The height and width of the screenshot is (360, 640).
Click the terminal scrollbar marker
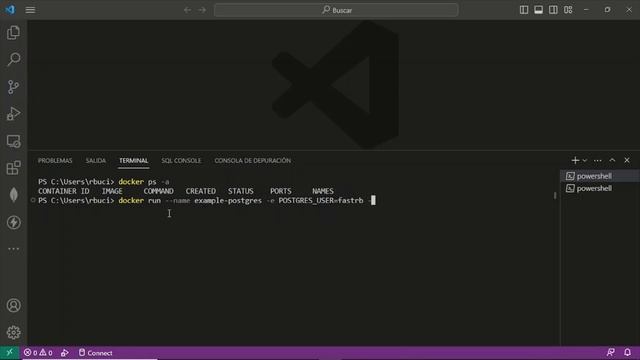point(555,196)
